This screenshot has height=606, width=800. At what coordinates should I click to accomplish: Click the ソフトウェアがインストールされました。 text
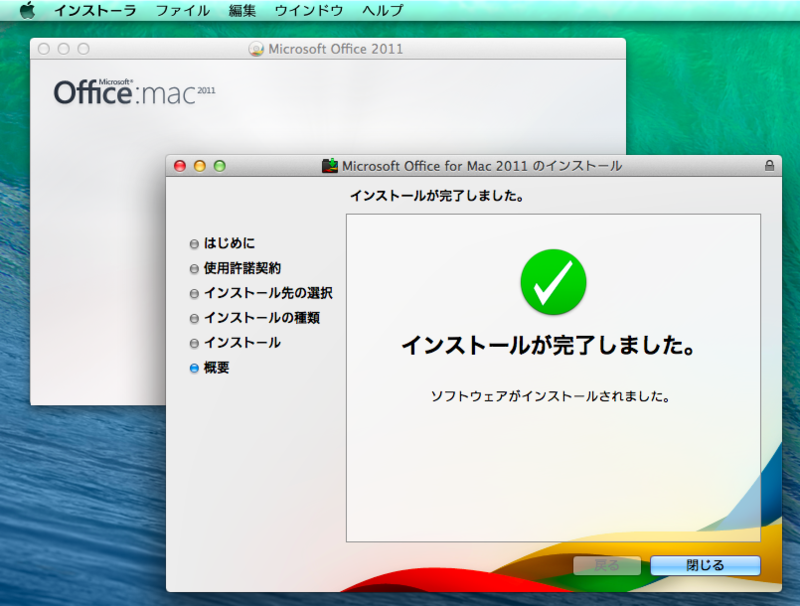550,396
